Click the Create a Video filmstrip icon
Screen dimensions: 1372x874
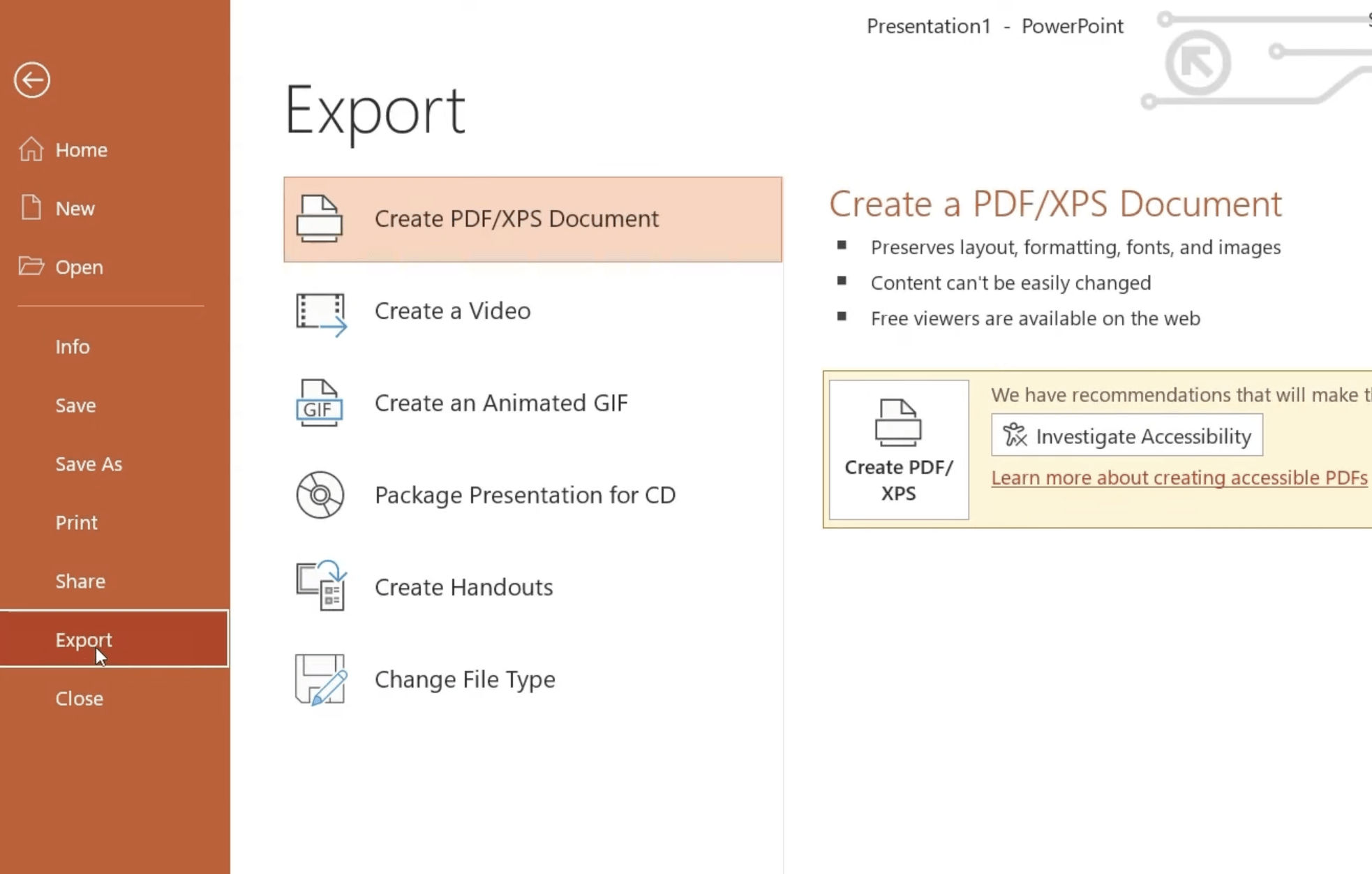point(321,315)
